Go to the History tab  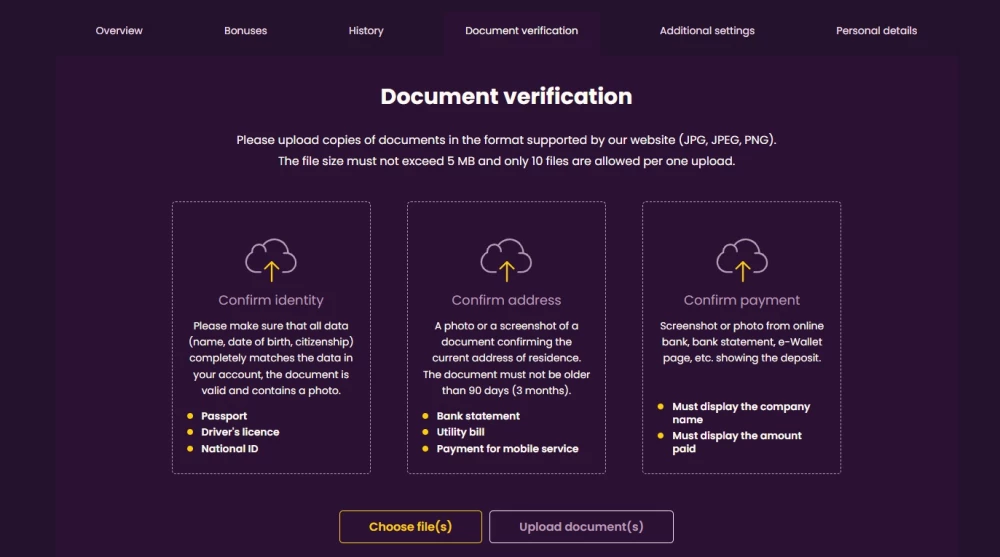tap(366, 31)
